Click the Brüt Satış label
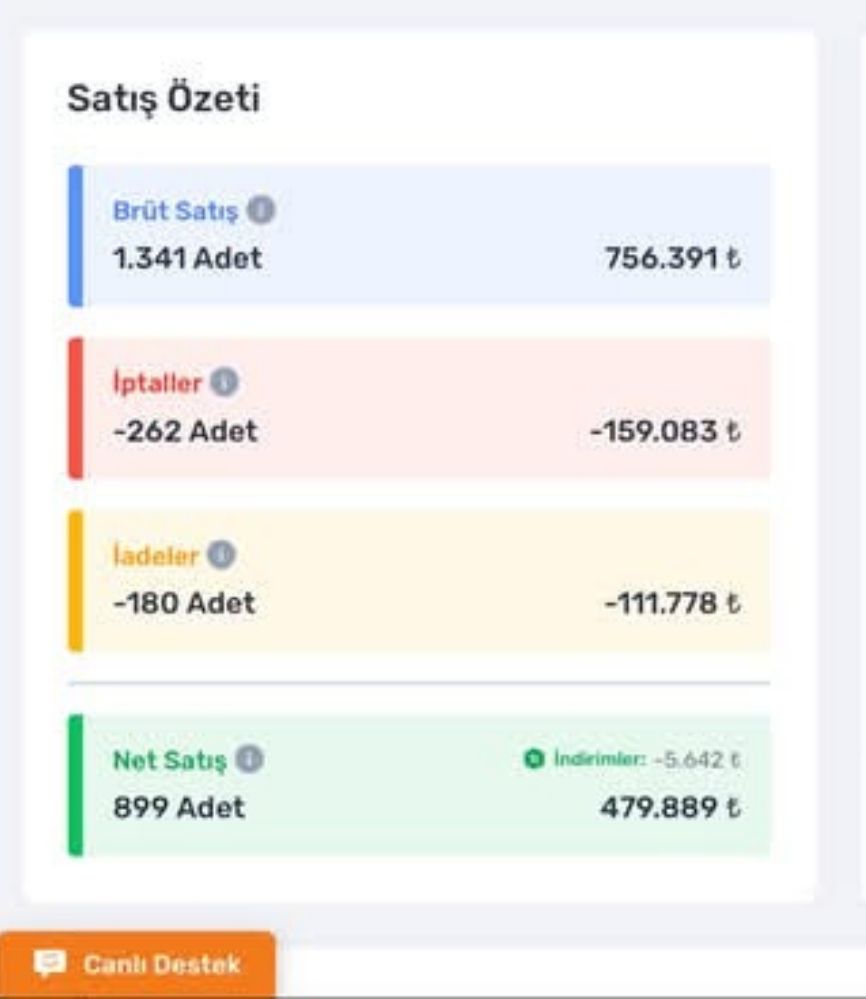Image resolution: width=866 pixels, height=999 pixels. pos(175,212)
